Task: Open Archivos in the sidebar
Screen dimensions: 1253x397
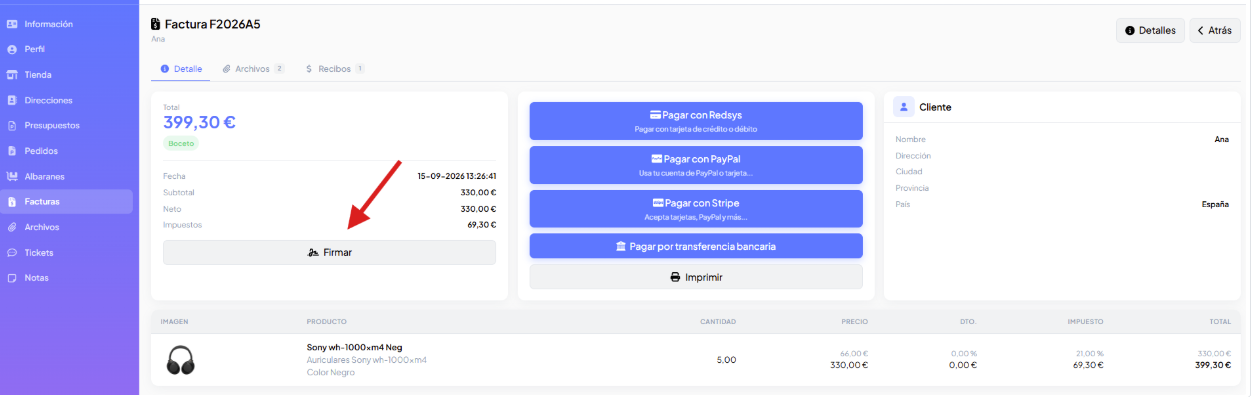Action: (66, 227)
